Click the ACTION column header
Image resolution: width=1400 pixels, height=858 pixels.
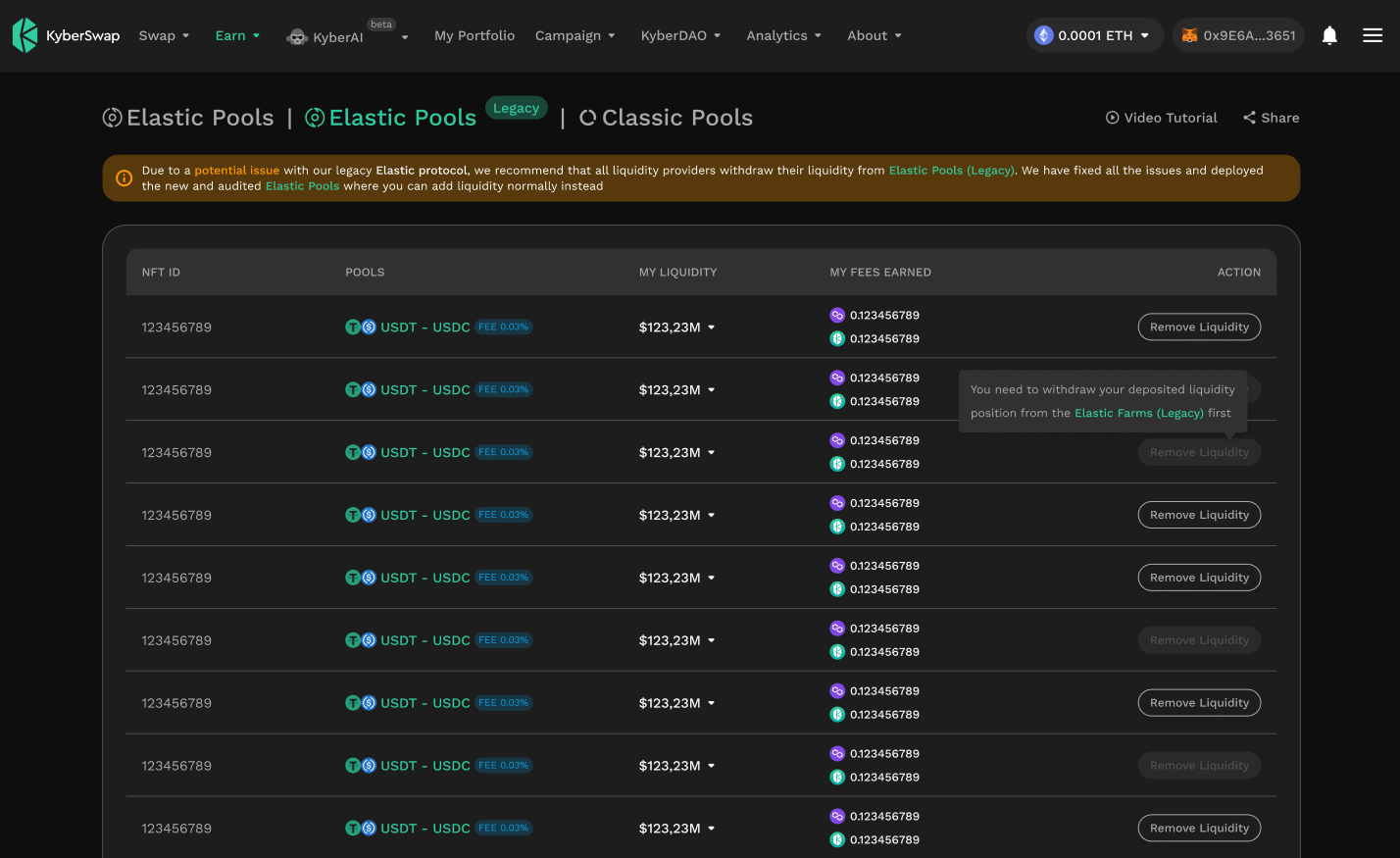point(1239,273)
